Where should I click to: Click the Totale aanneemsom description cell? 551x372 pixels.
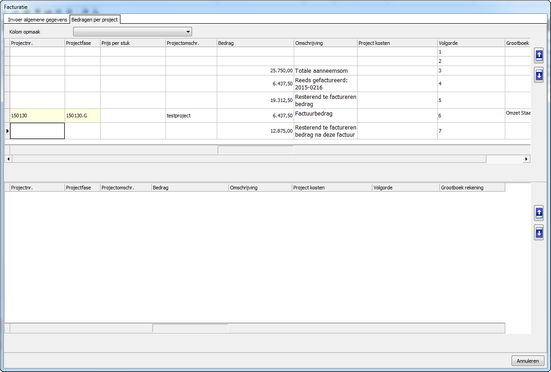[326, 71]
